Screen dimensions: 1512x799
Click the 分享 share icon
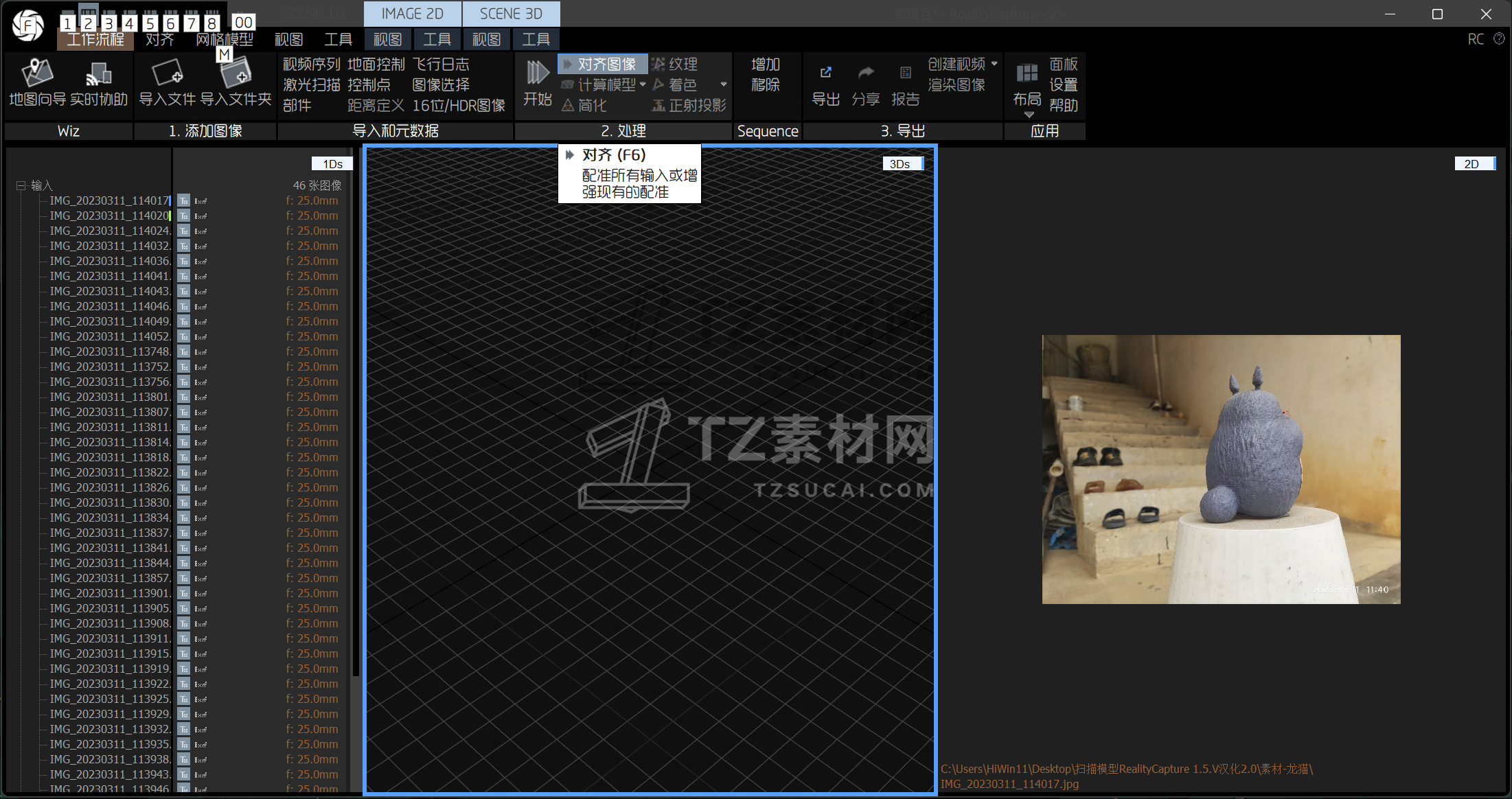pyautogui.click(x=866, y=73)
